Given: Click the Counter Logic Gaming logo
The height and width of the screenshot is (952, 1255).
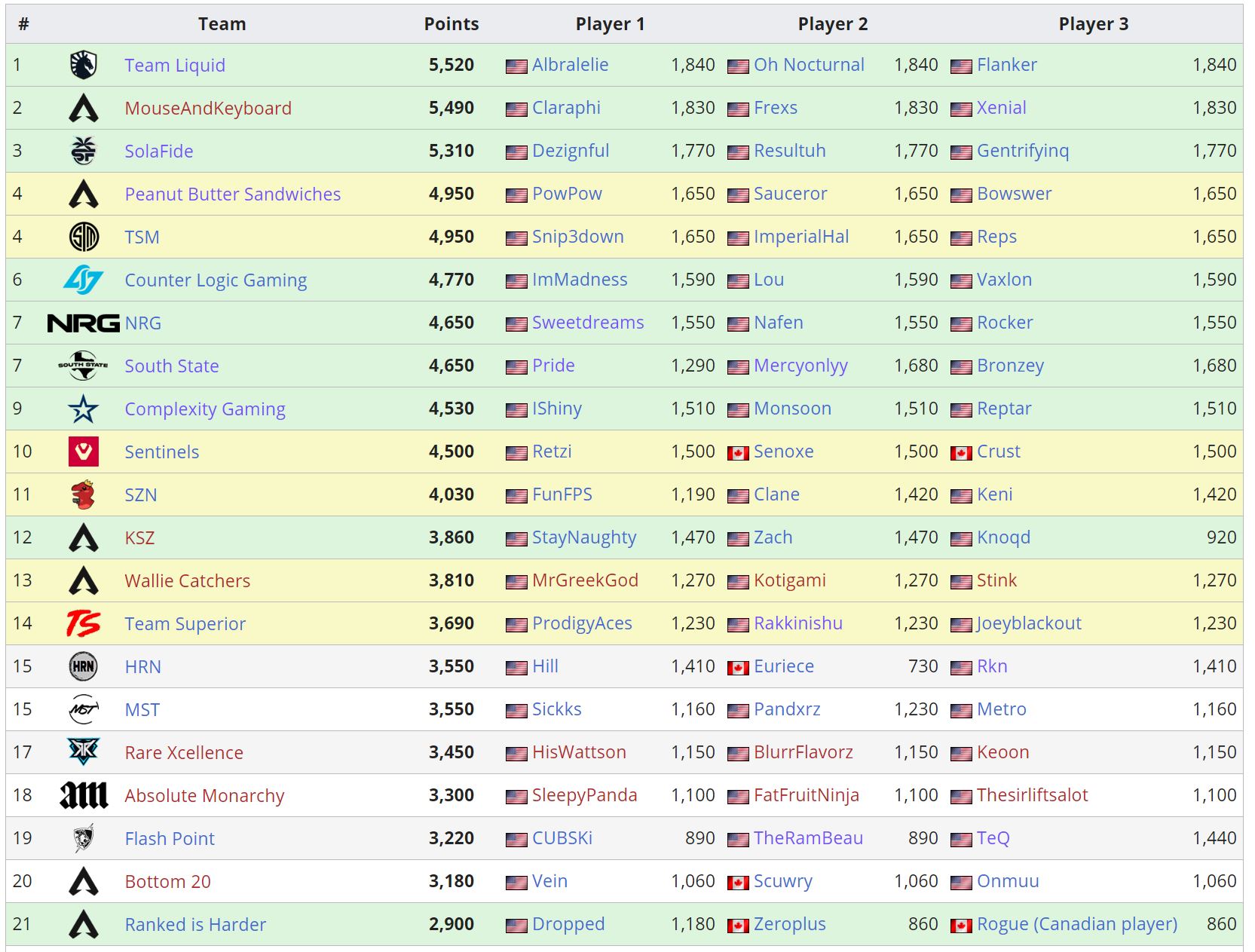Looking at the screenshot, I should pos(84,280).
